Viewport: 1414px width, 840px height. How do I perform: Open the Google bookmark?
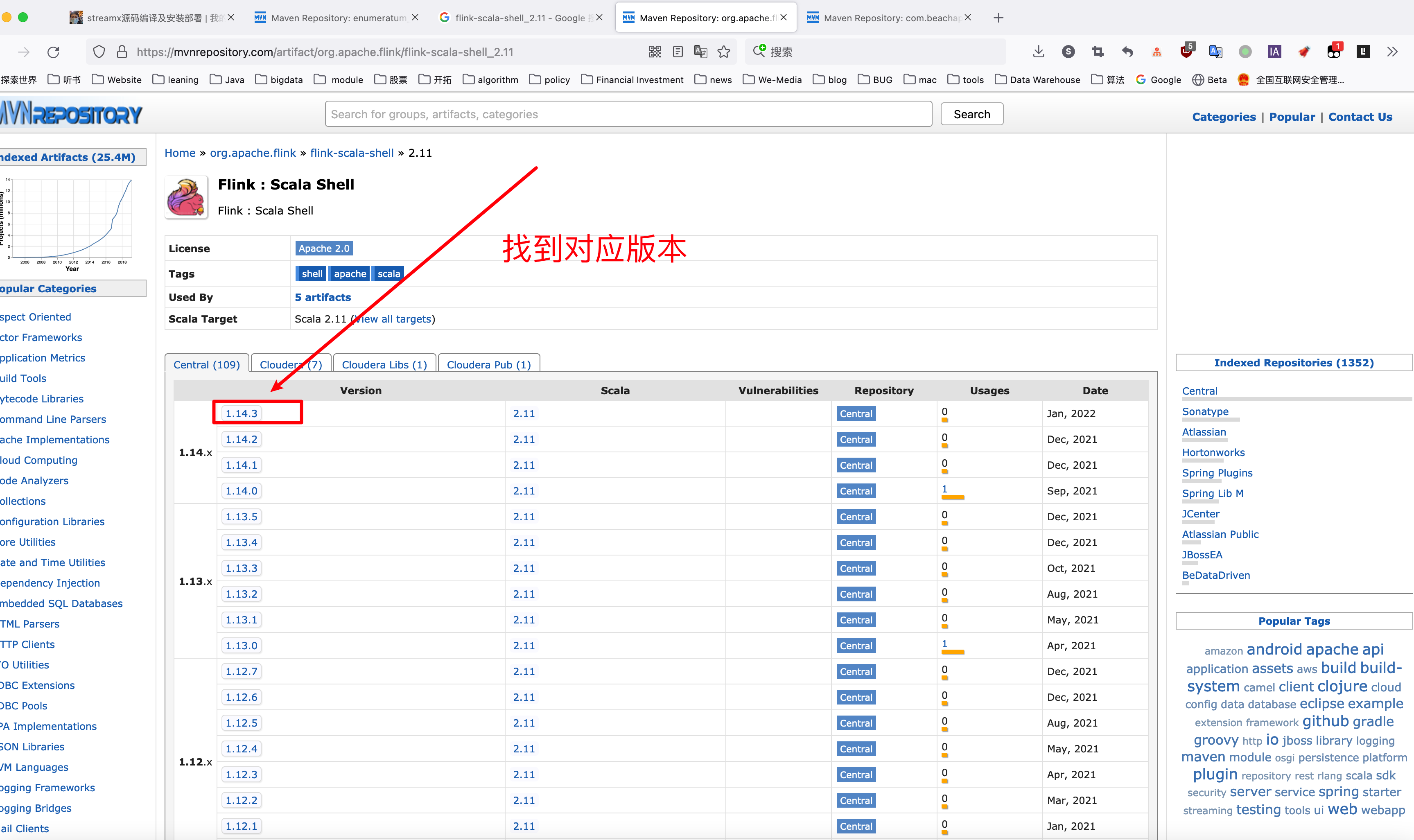click(x=1158, y=80)
